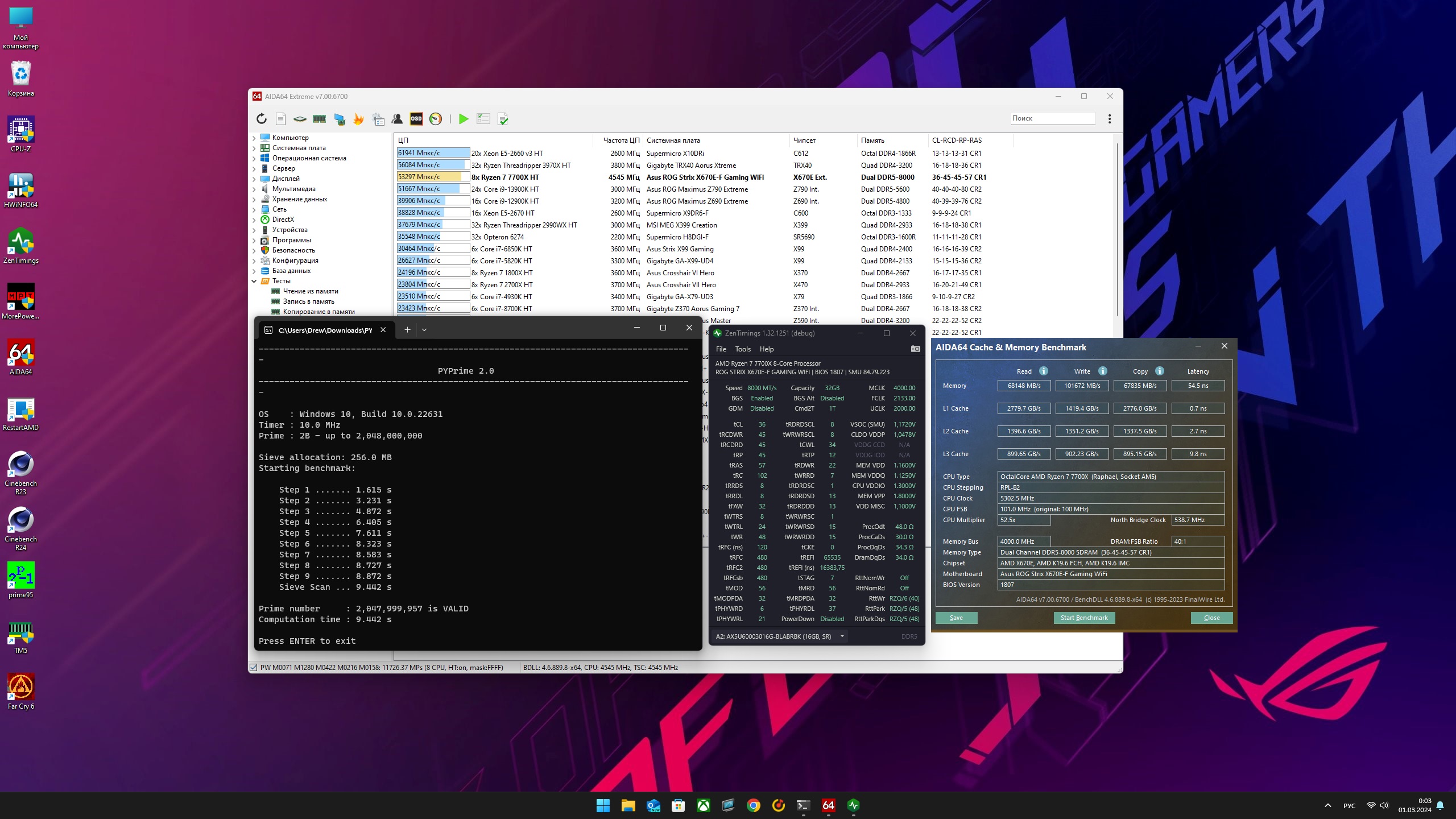The height and width of the screenshot is (819, 1456).
Task: Open the new tab dropdown in terminal
Action: [x=424, y=329]
